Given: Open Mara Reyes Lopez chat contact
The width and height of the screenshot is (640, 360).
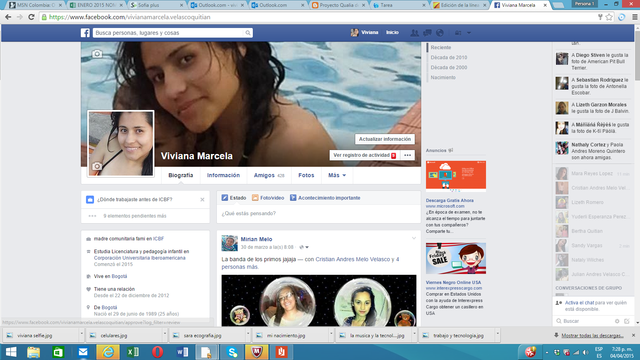Looking at the screenshot, I should 593,173.
